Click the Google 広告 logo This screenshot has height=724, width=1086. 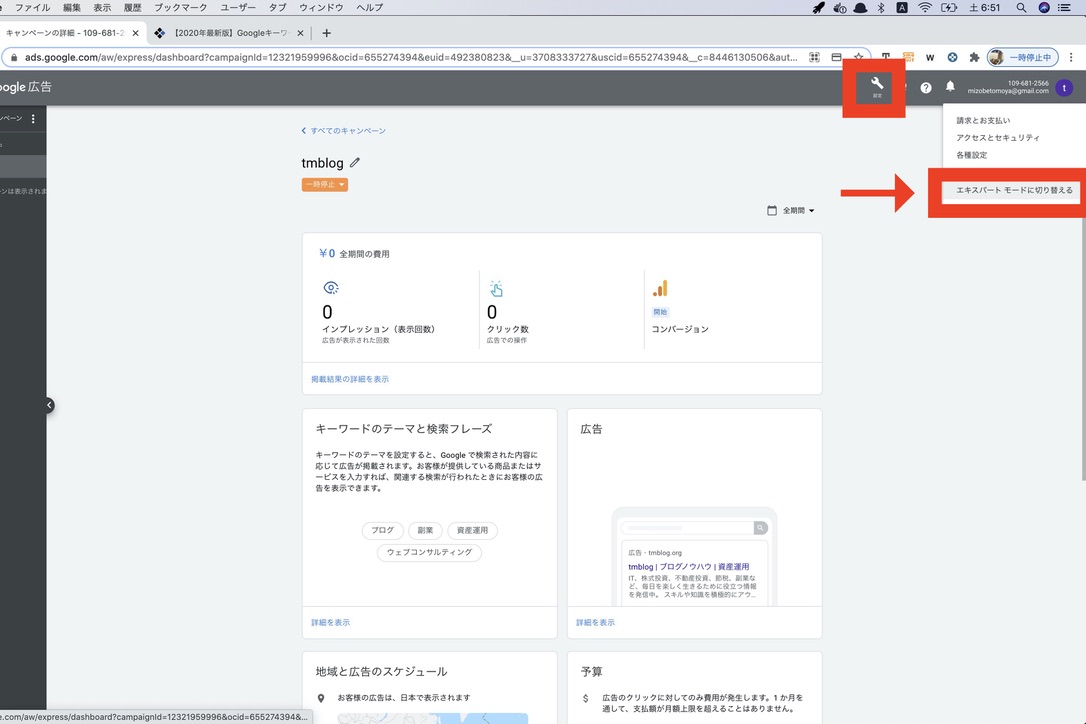[x=26, y=87]
